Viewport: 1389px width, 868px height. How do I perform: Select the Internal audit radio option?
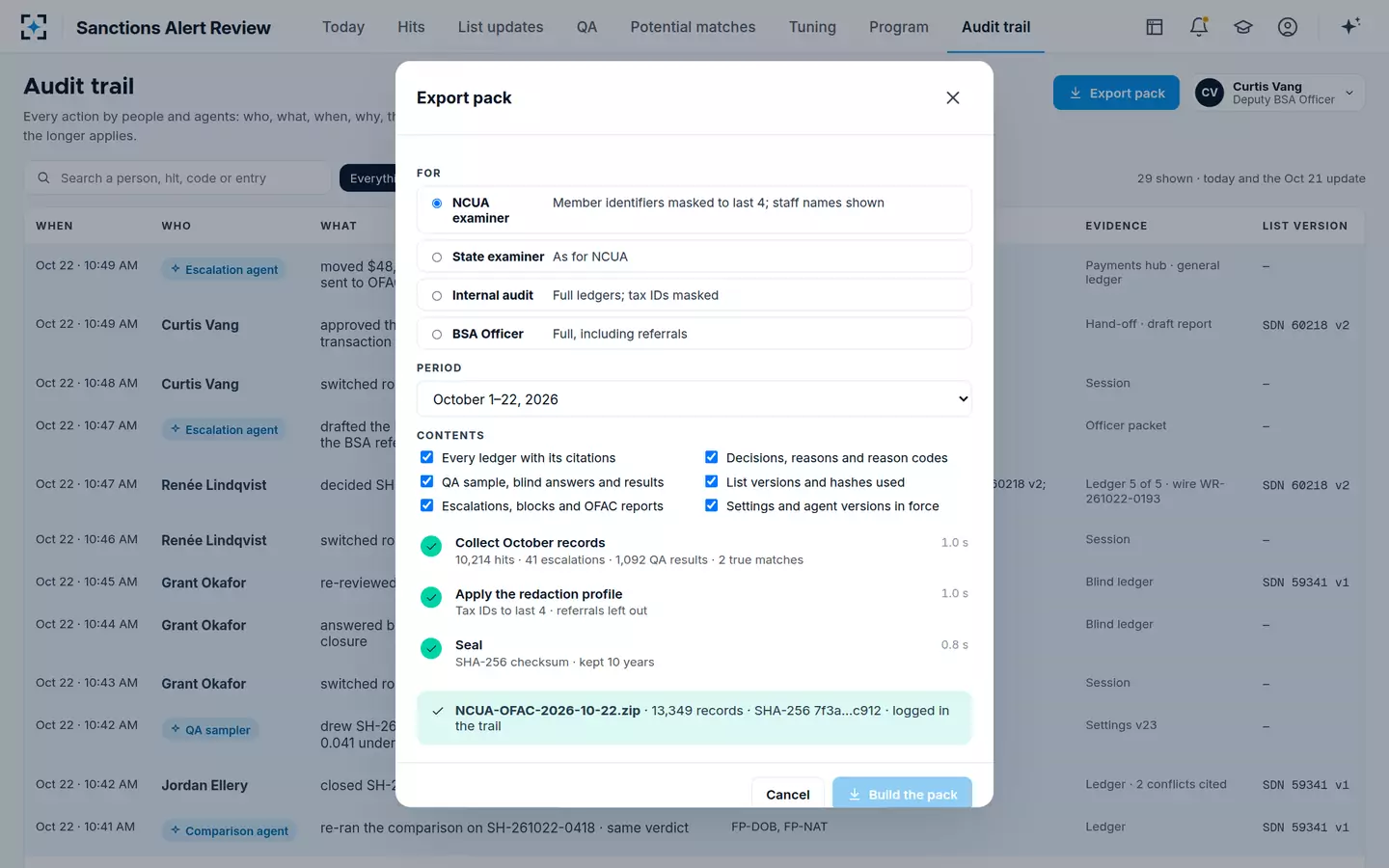click(437, 296)
